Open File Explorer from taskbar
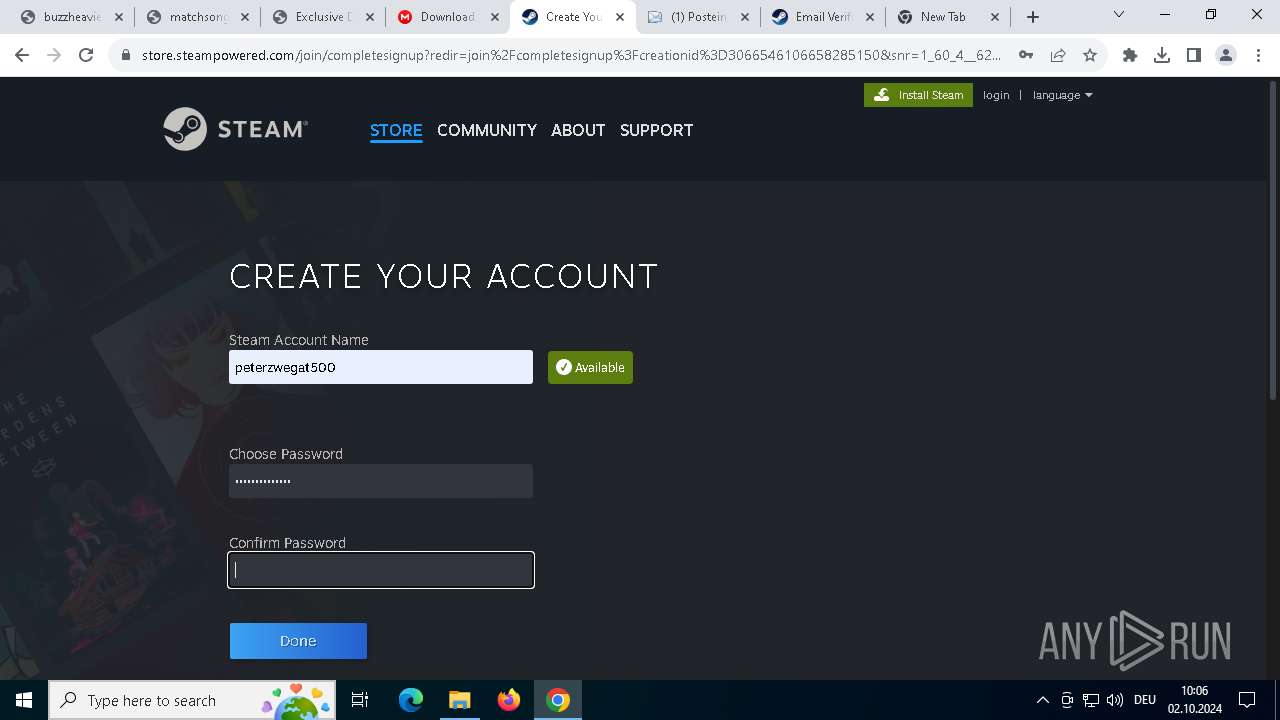Image resolution: width=1280 pixels, height=720 pixels. point(459,700)
